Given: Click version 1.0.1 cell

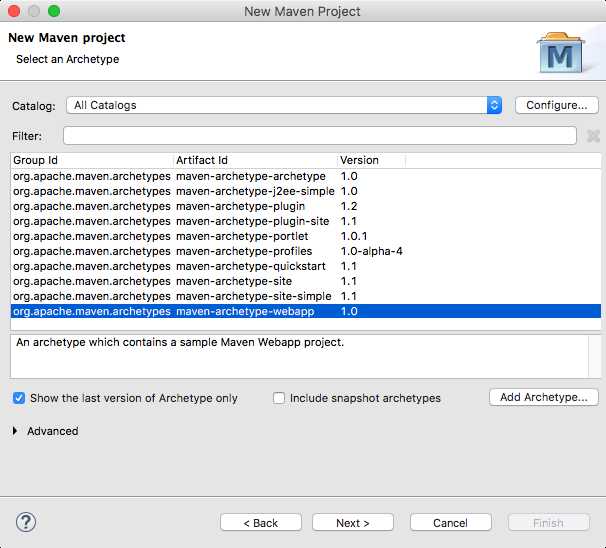Looking at the screenshot, I should [x=354, y=236].
